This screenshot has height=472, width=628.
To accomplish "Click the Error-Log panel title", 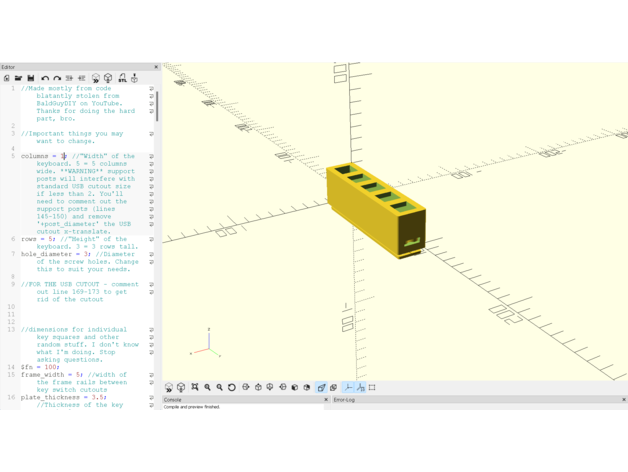I will point(344,400).
